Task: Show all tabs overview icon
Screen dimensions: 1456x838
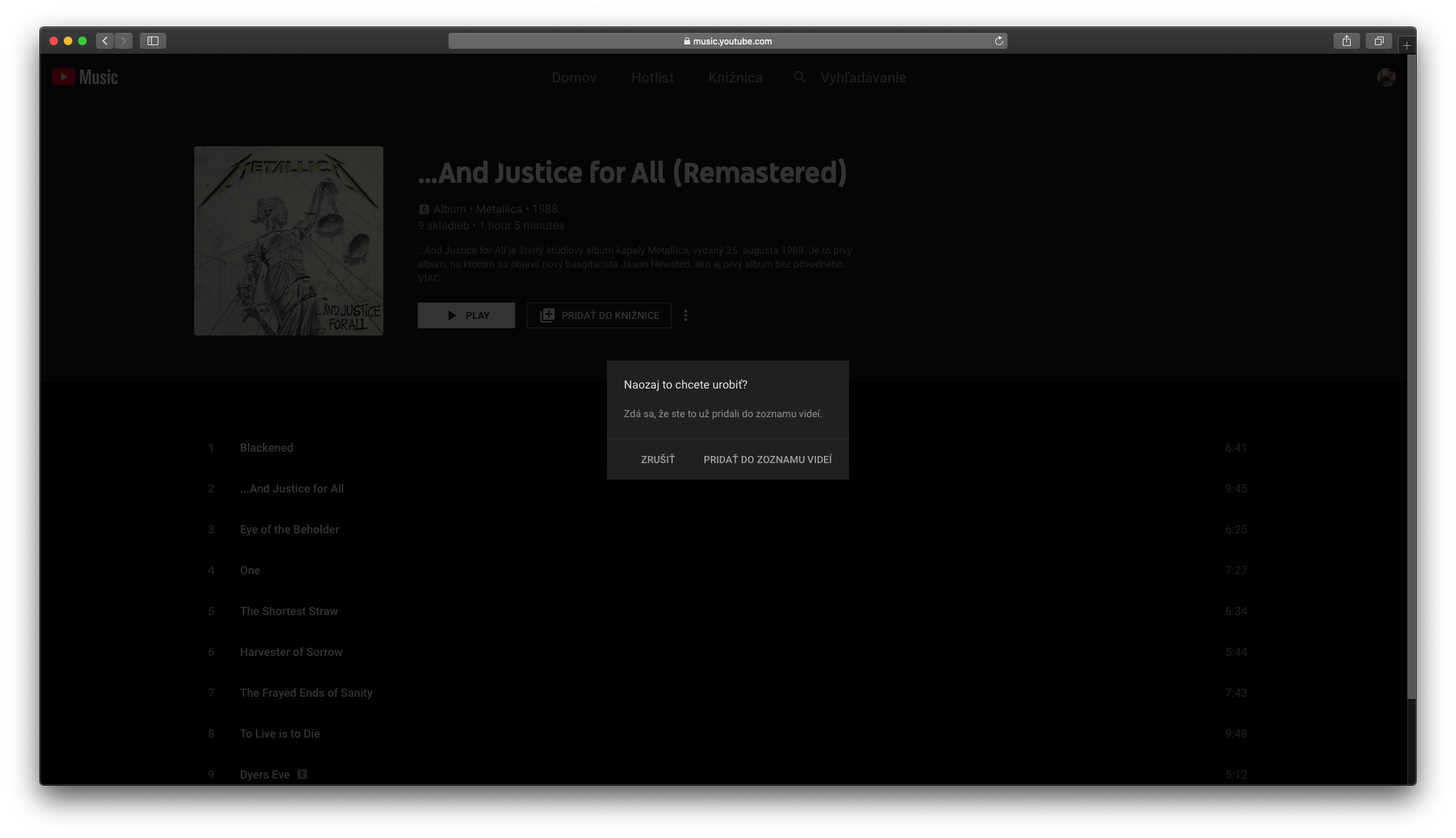Action: [1379, 41]
